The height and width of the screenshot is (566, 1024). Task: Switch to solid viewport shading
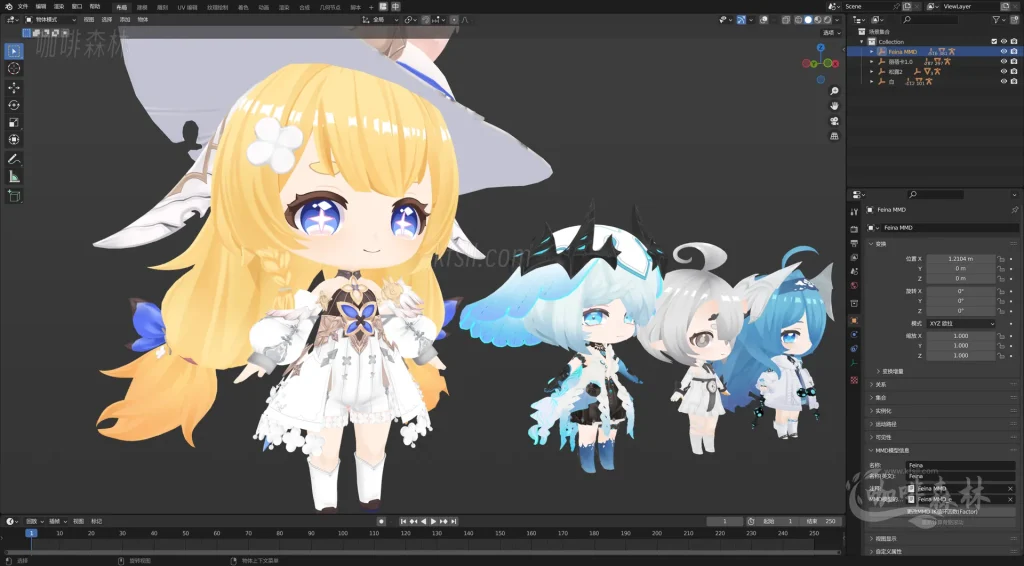tap(808, 20)
